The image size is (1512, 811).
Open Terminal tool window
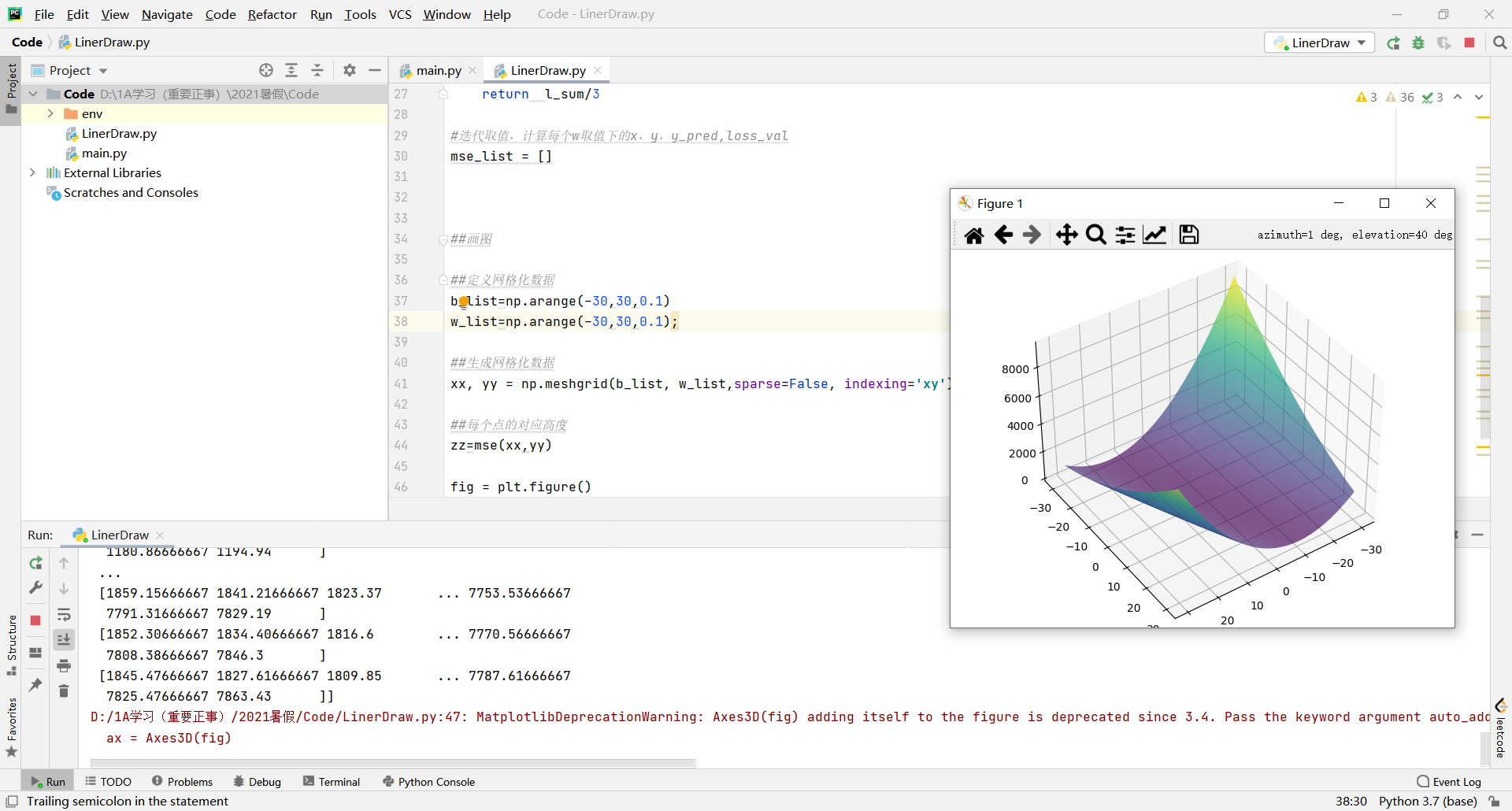tap(332, 781)
